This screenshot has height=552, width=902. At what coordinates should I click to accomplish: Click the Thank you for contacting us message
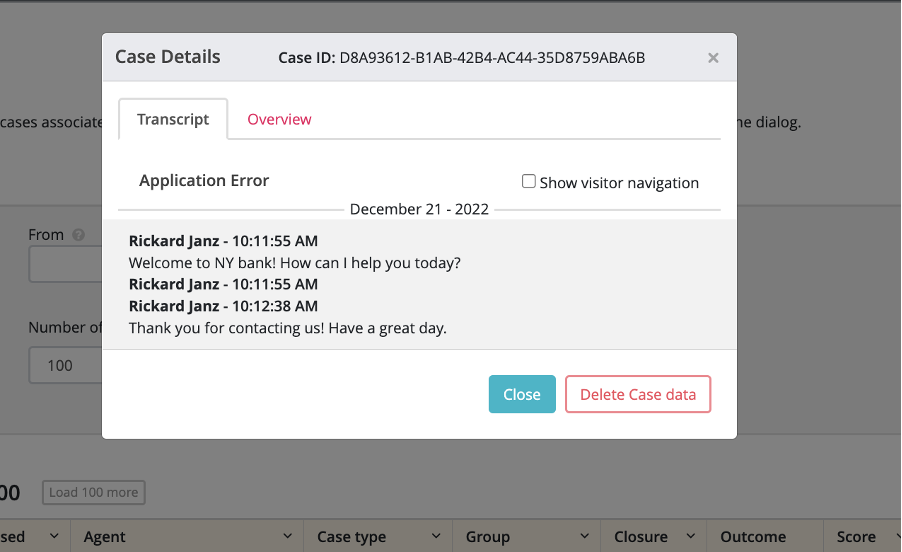click(x=287, y=328)
